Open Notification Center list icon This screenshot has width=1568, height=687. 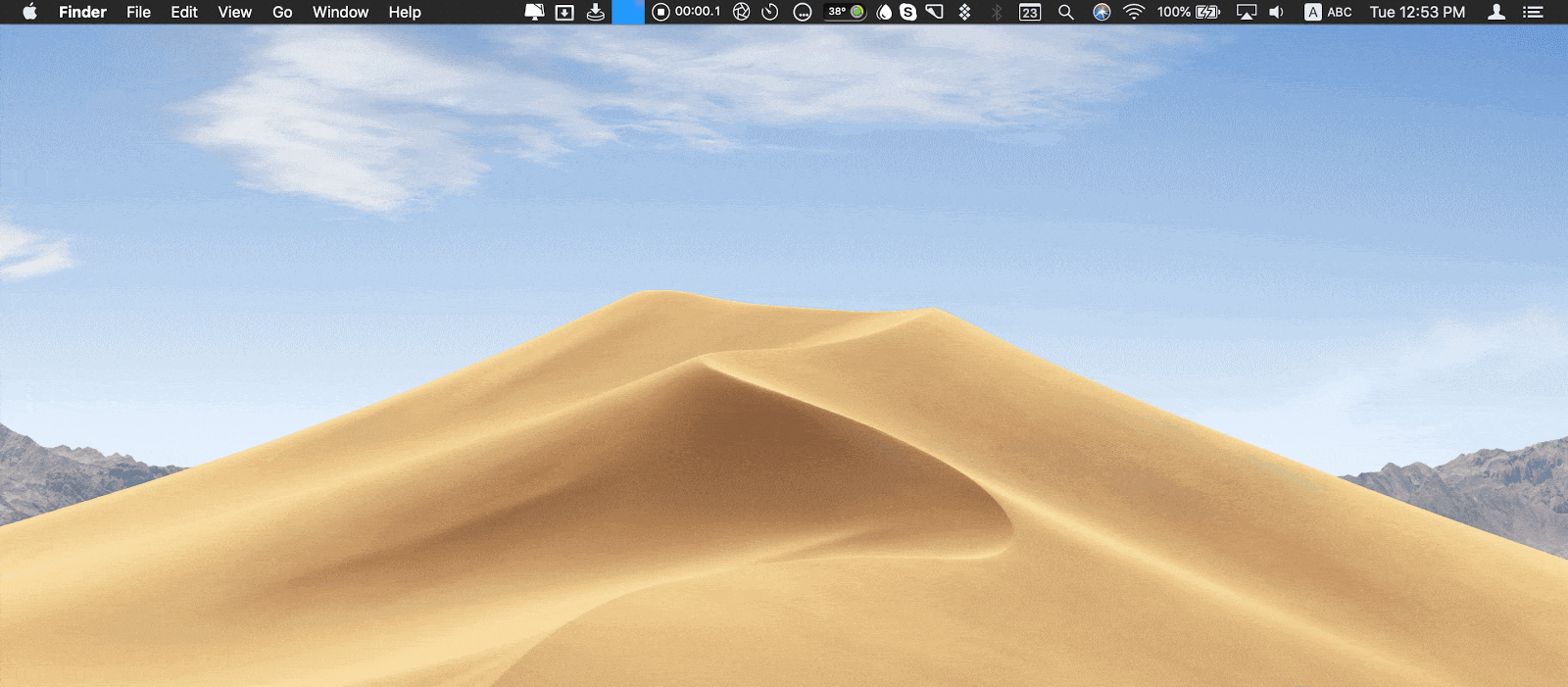[x=1533, y=12]
